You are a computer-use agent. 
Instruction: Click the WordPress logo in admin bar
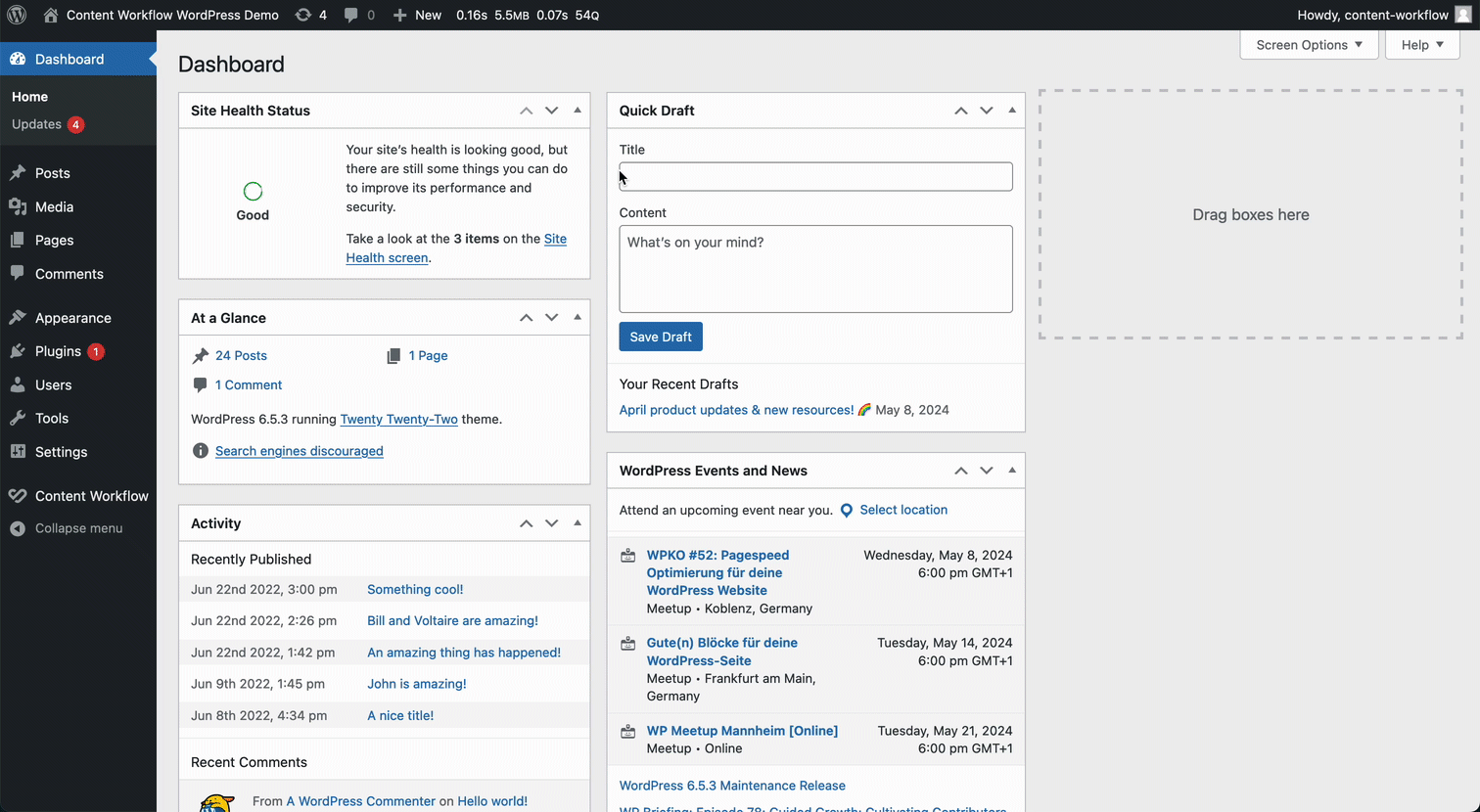click(17, 15)
